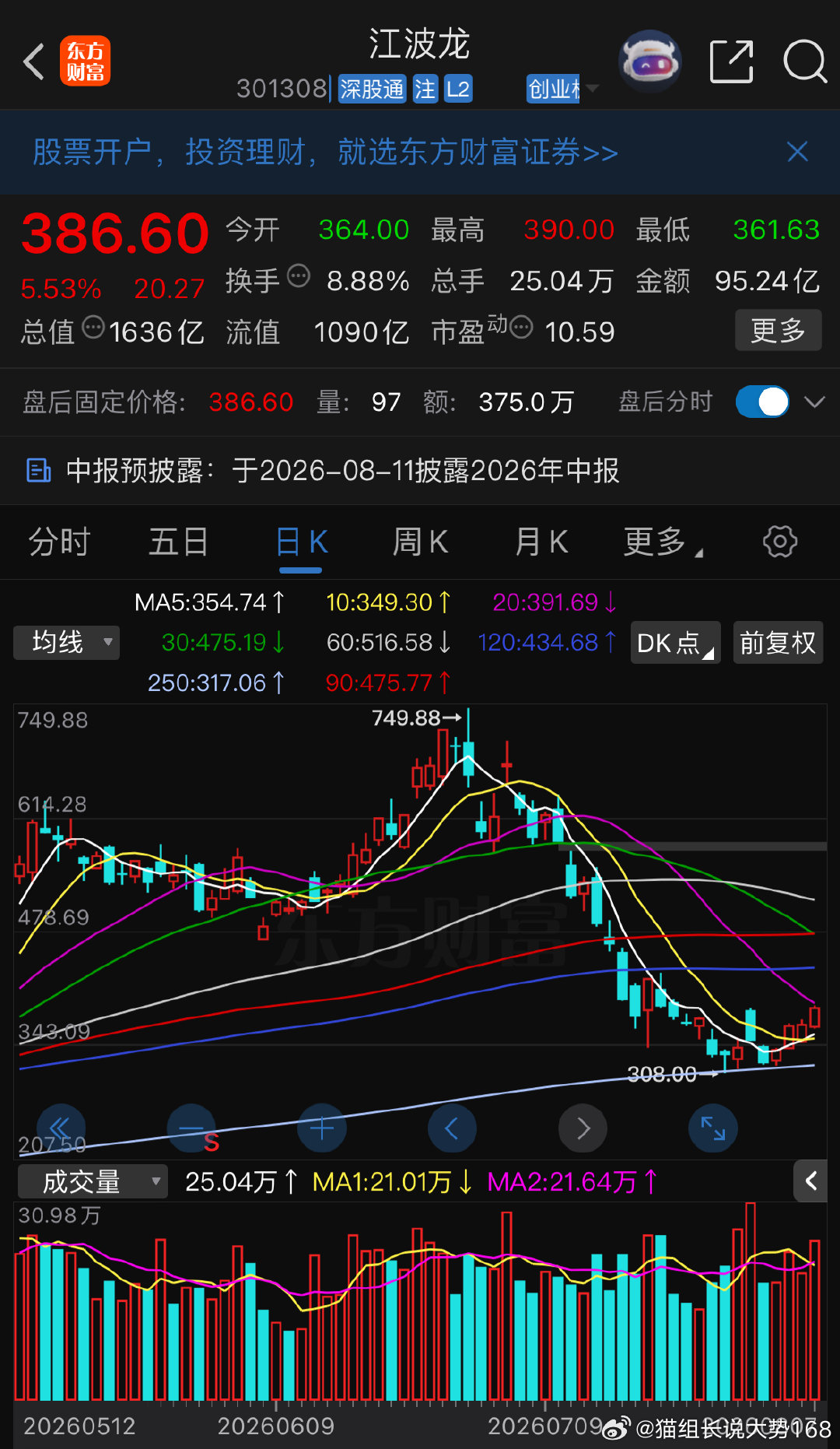This screenshot has width=840, height=1449.
Task: Open the 中报预披露 report icon
Action: (39, 470)
